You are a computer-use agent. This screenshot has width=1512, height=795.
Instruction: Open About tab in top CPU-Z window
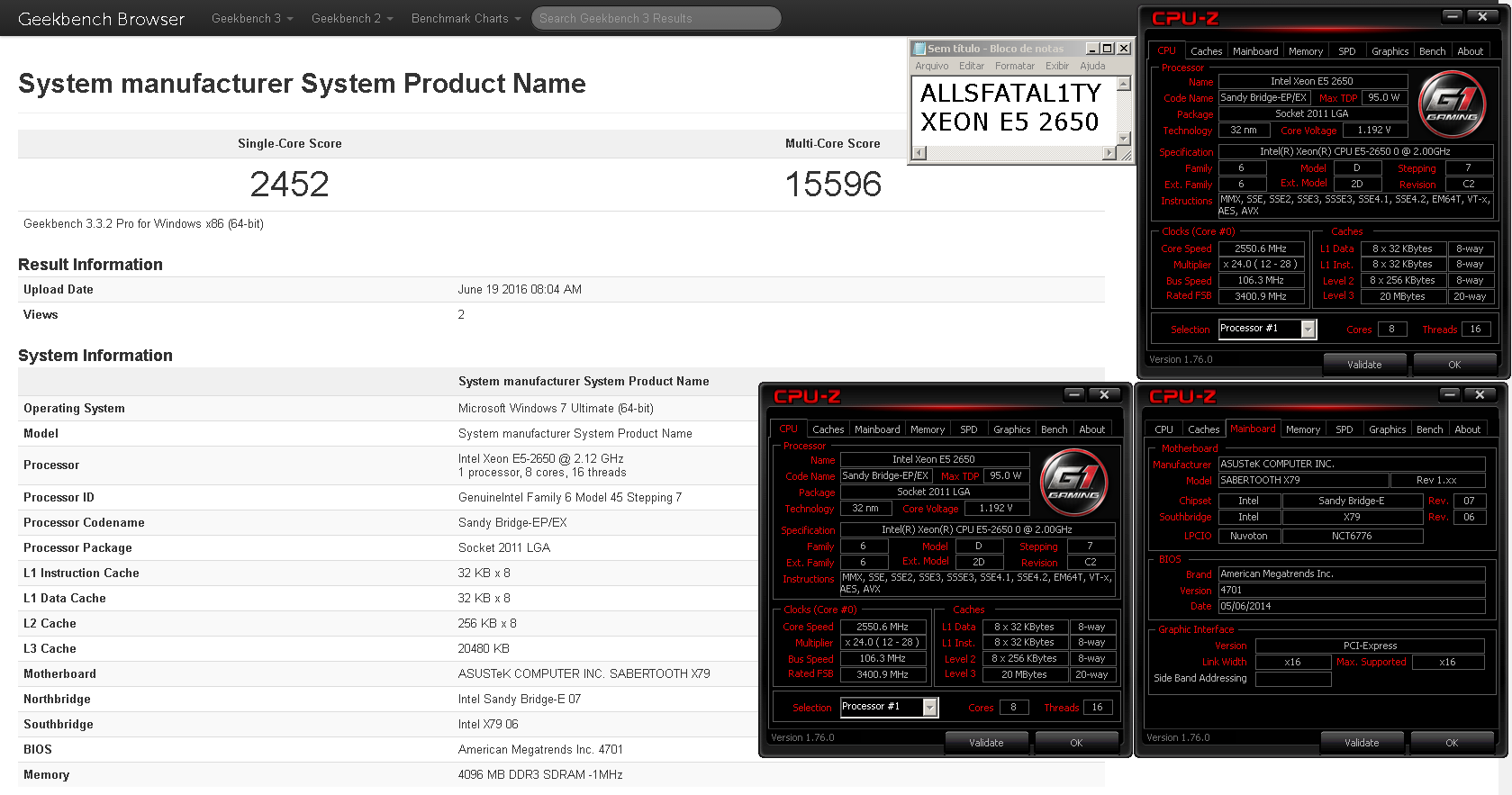[1470, 51]
